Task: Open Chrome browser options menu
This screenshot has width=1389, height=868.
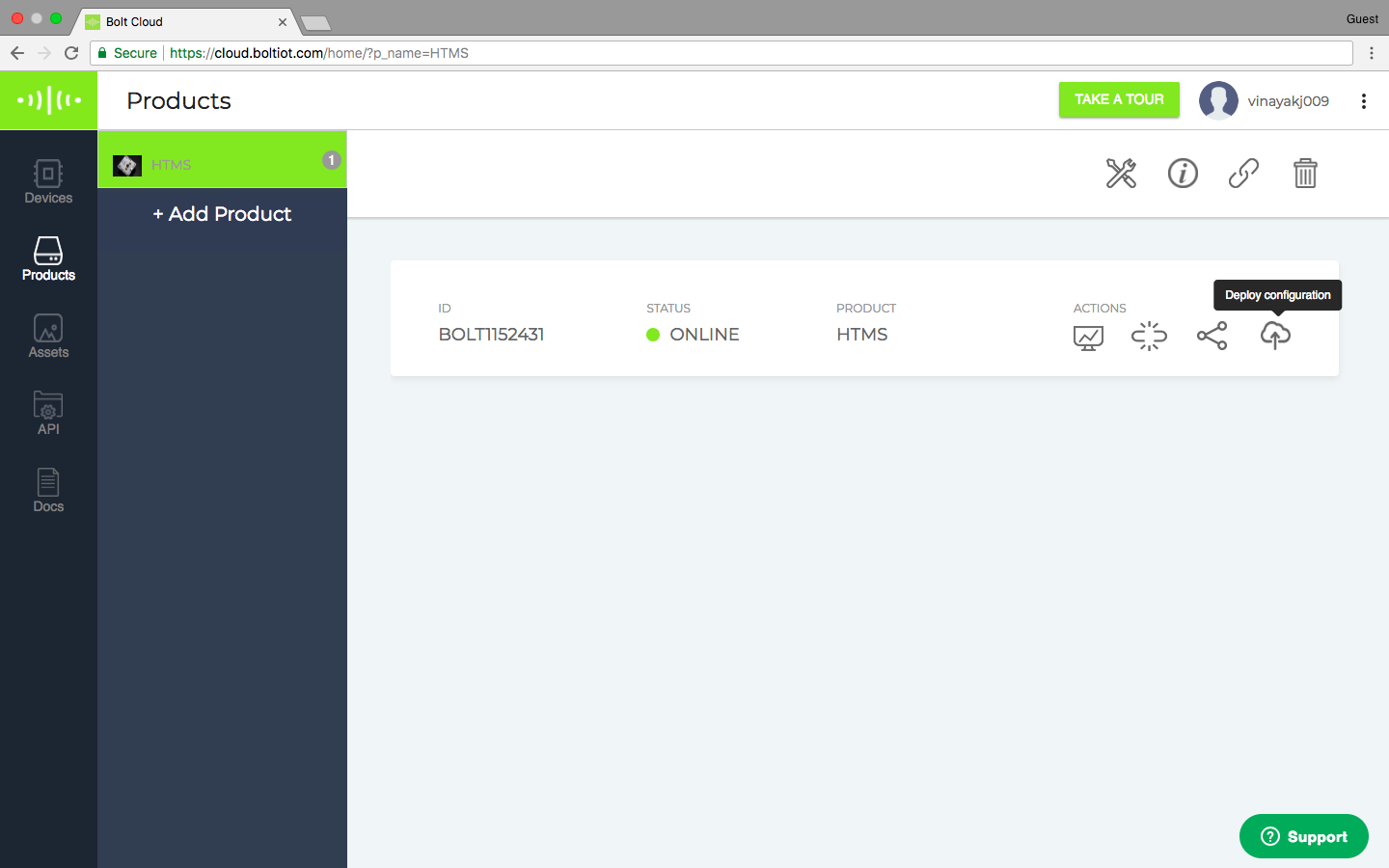Action: (x=1371, y=53)
